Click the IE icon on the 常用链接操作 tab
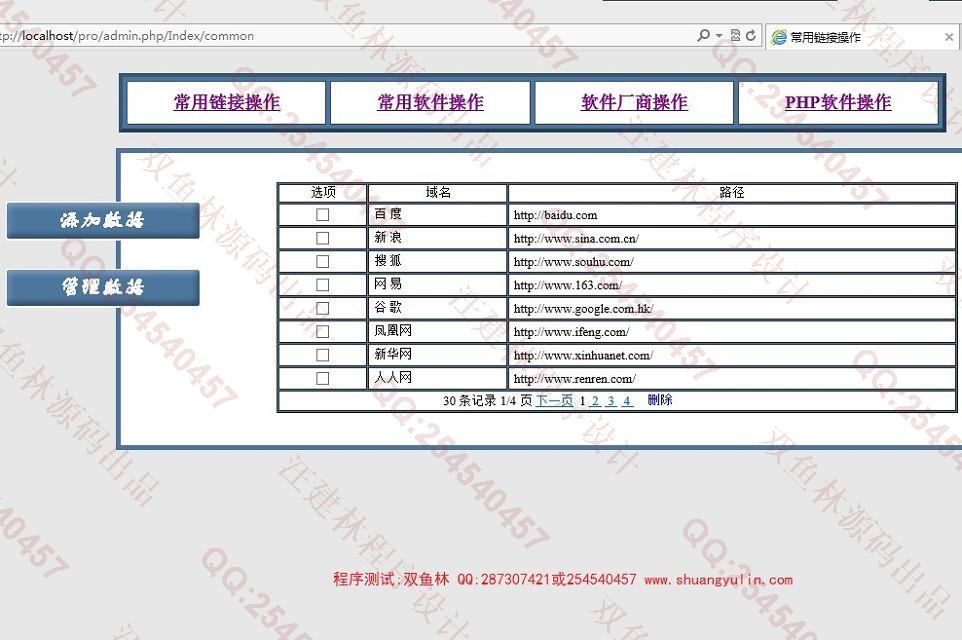The height and width of the screenshot is (640, 962). click(x=779, y=37)
